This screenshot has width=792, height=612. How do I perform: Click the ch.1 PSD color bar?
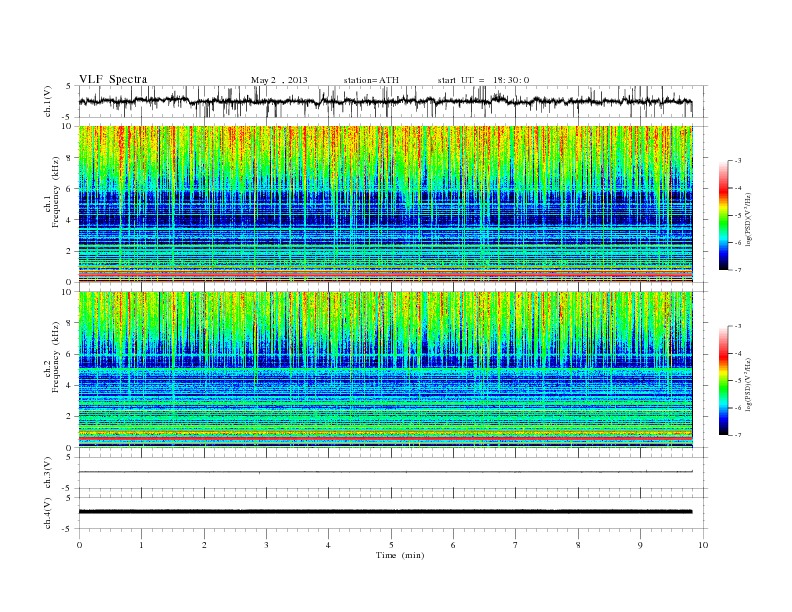(x=723, y=215)
